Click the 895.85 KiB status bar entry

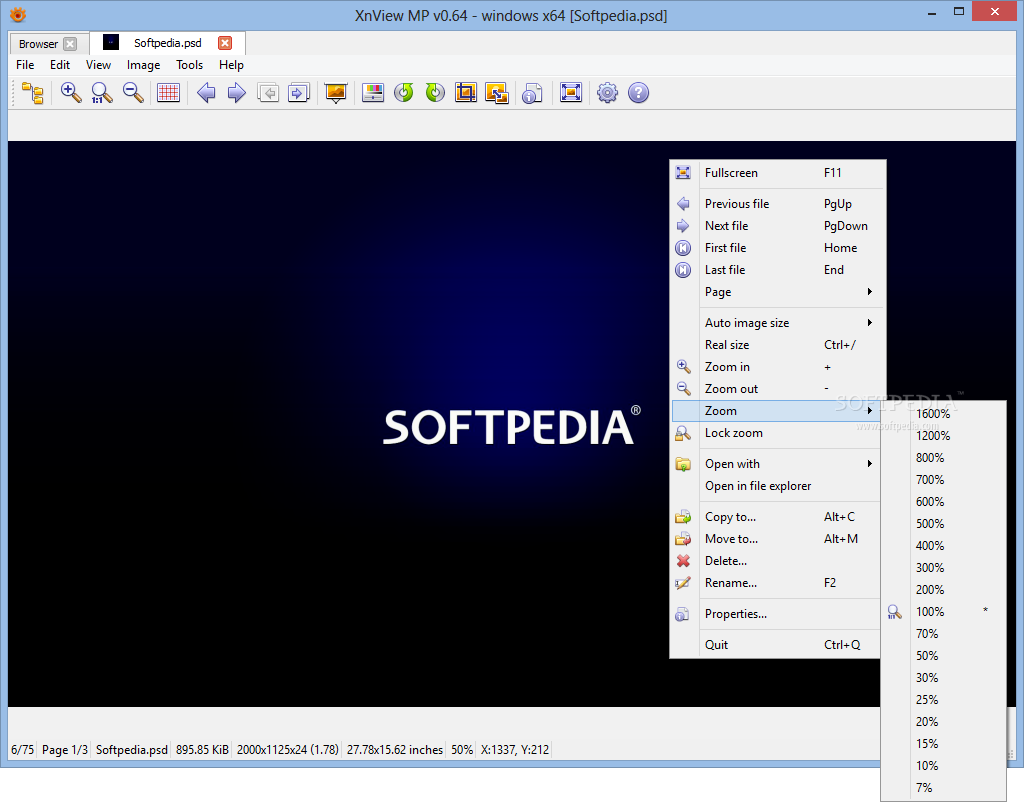202,750
